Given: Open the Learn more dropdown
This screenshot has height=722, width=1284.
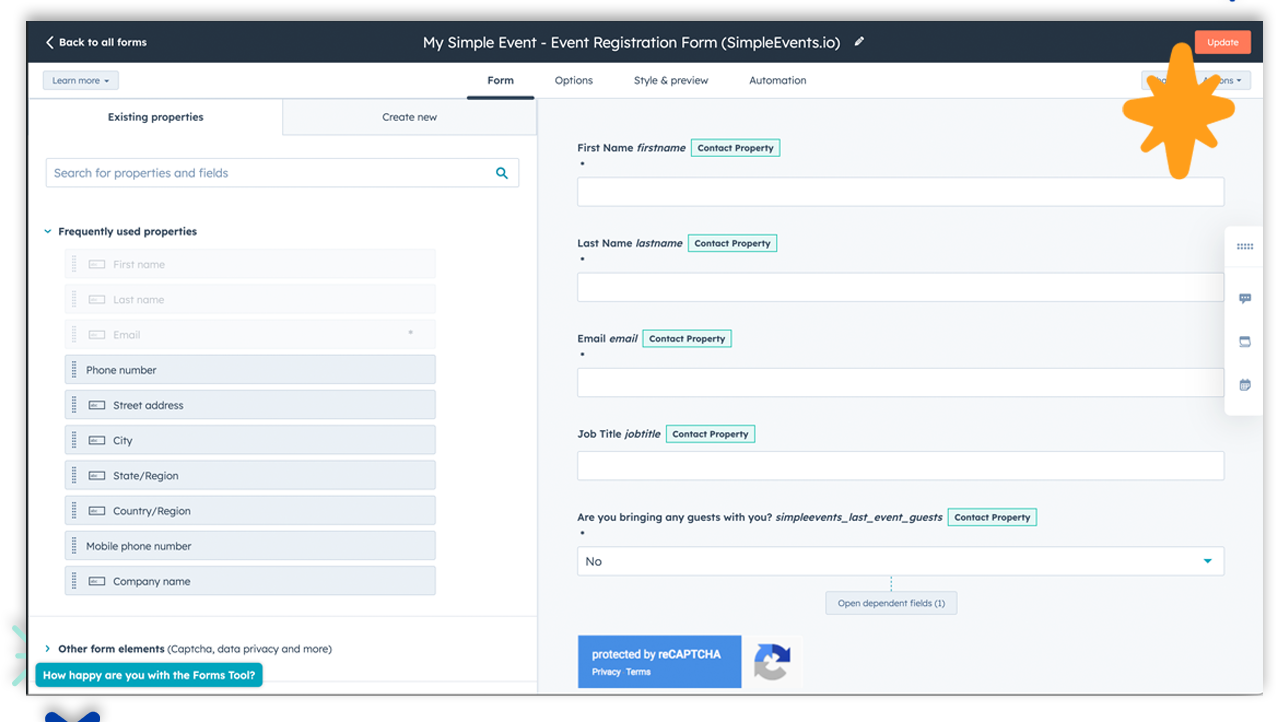Looking at the screenshot, I should 81,80.
